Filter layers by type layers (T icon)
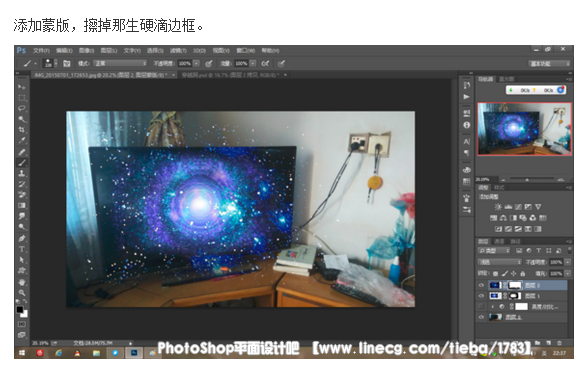Image resolution: width=581 pixels, height=365 pixels. (x=538, y=251)
